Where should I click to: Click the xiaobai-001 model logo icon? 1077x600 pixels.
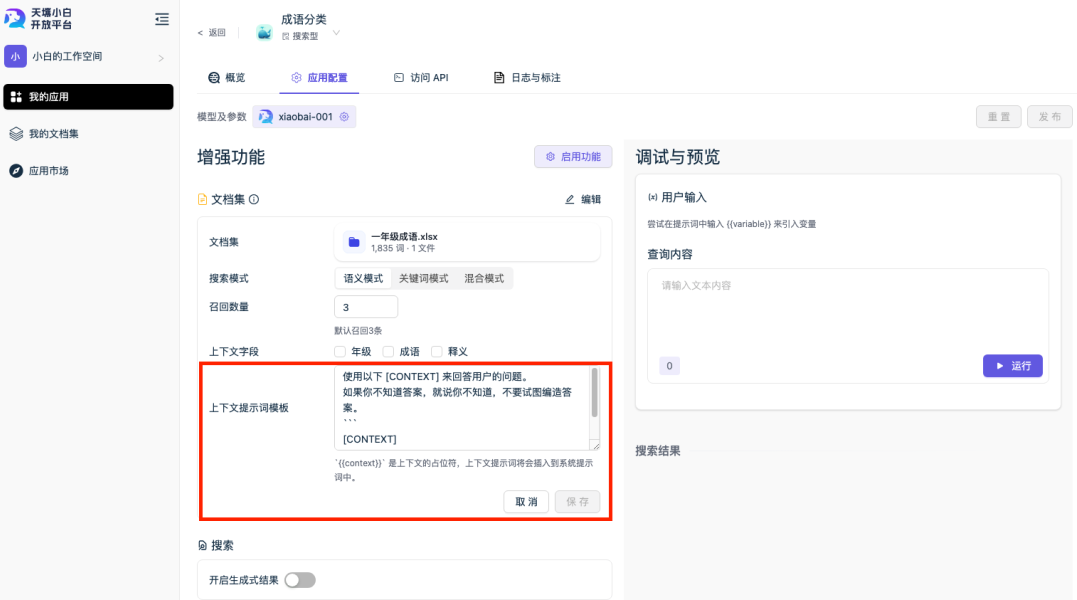pos(266,117)
